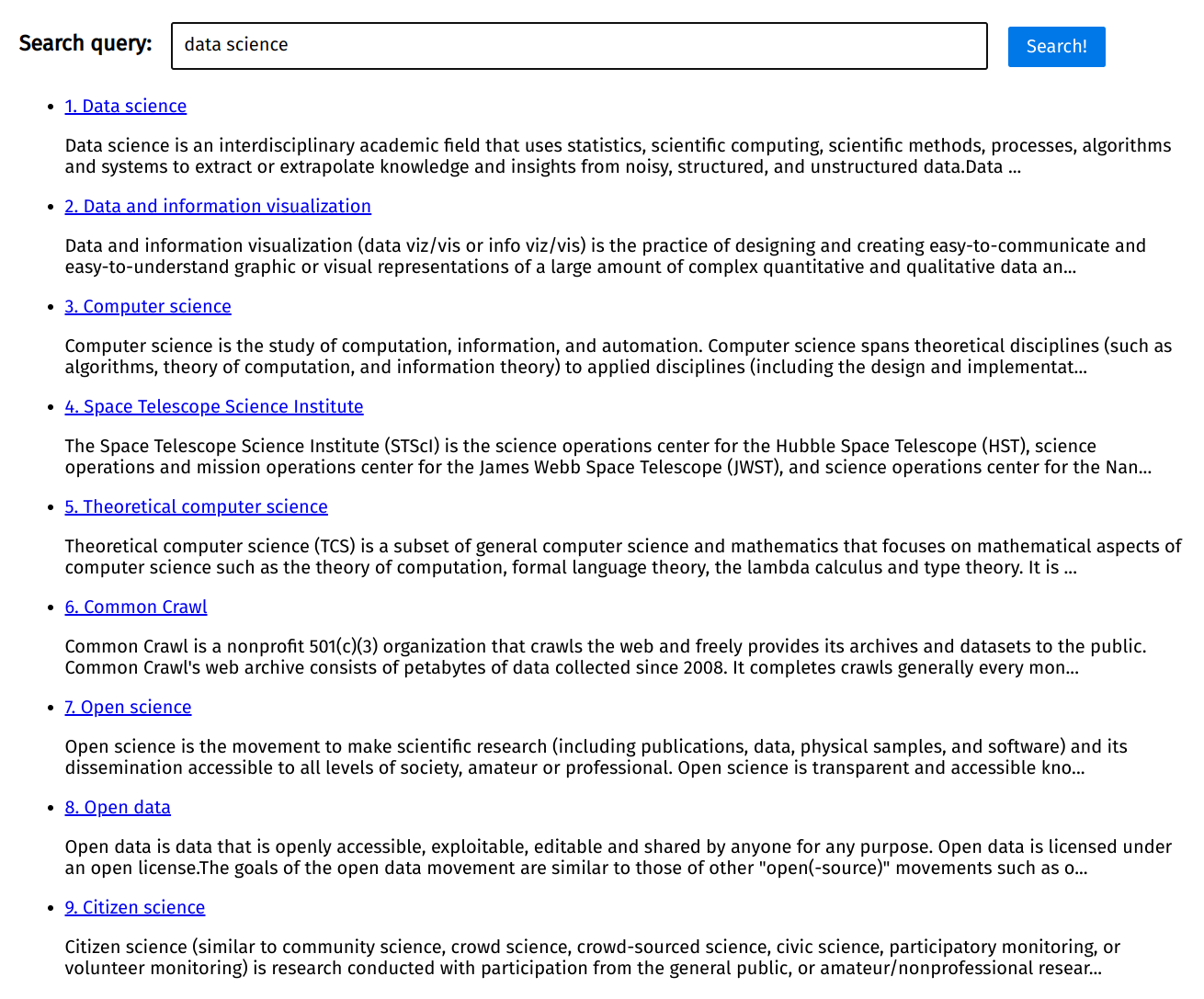Follow the '8. Open data' link
The width and height of the screenshot is (1204, 999).
pos(118,807)
